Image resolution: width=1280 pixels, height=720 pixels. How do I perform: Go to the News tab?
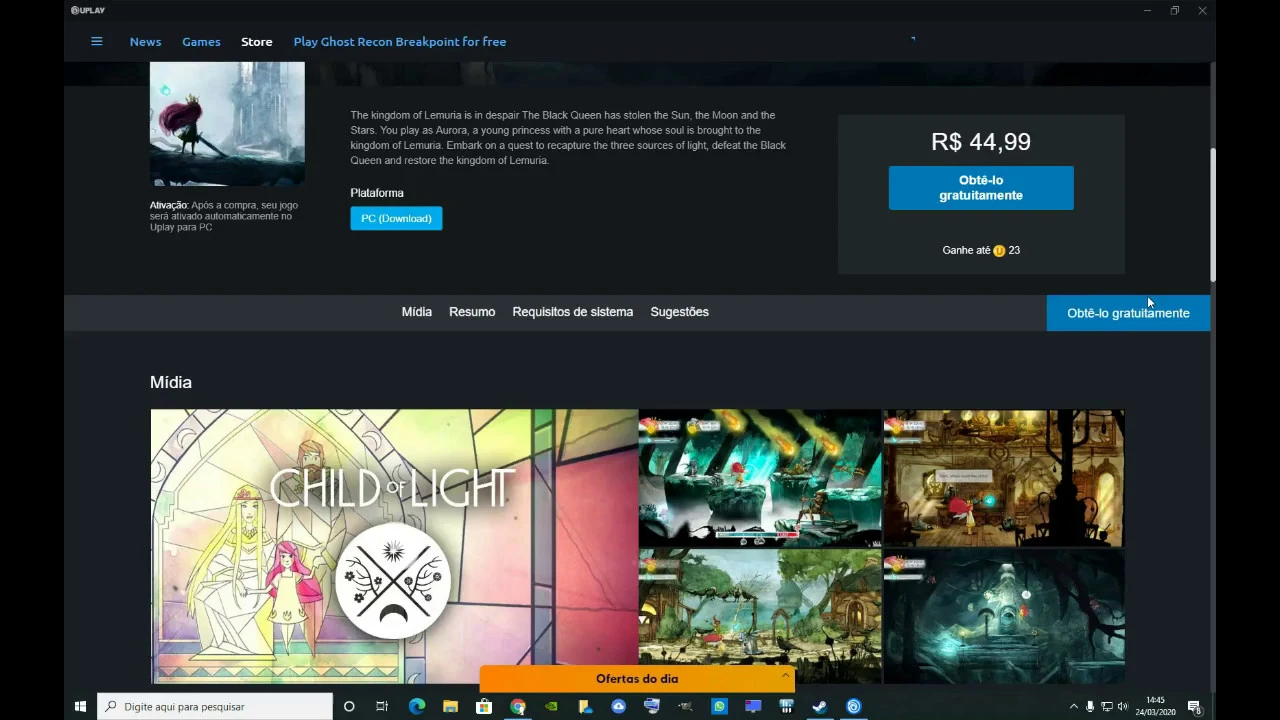[145, 41]
